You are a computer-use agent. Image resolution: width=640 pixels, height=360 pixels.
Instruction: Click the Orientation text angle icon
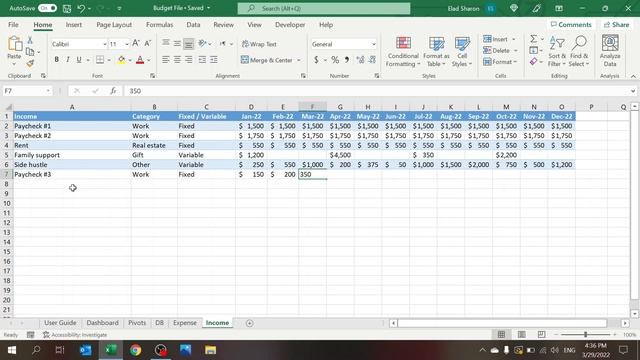click(202, 43)
